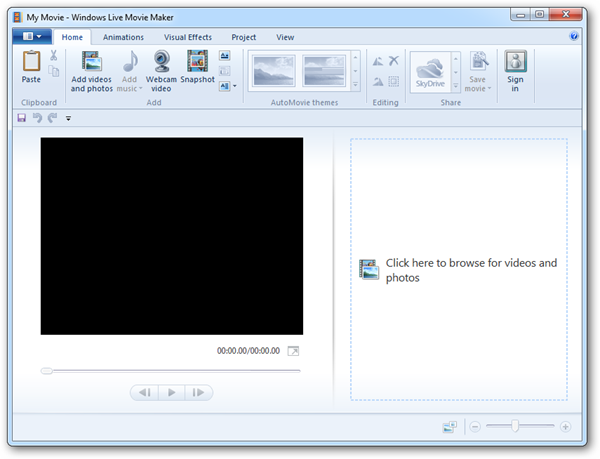Step to the next frame
This screenshot has height=459, width=600.
pos(198,393)
